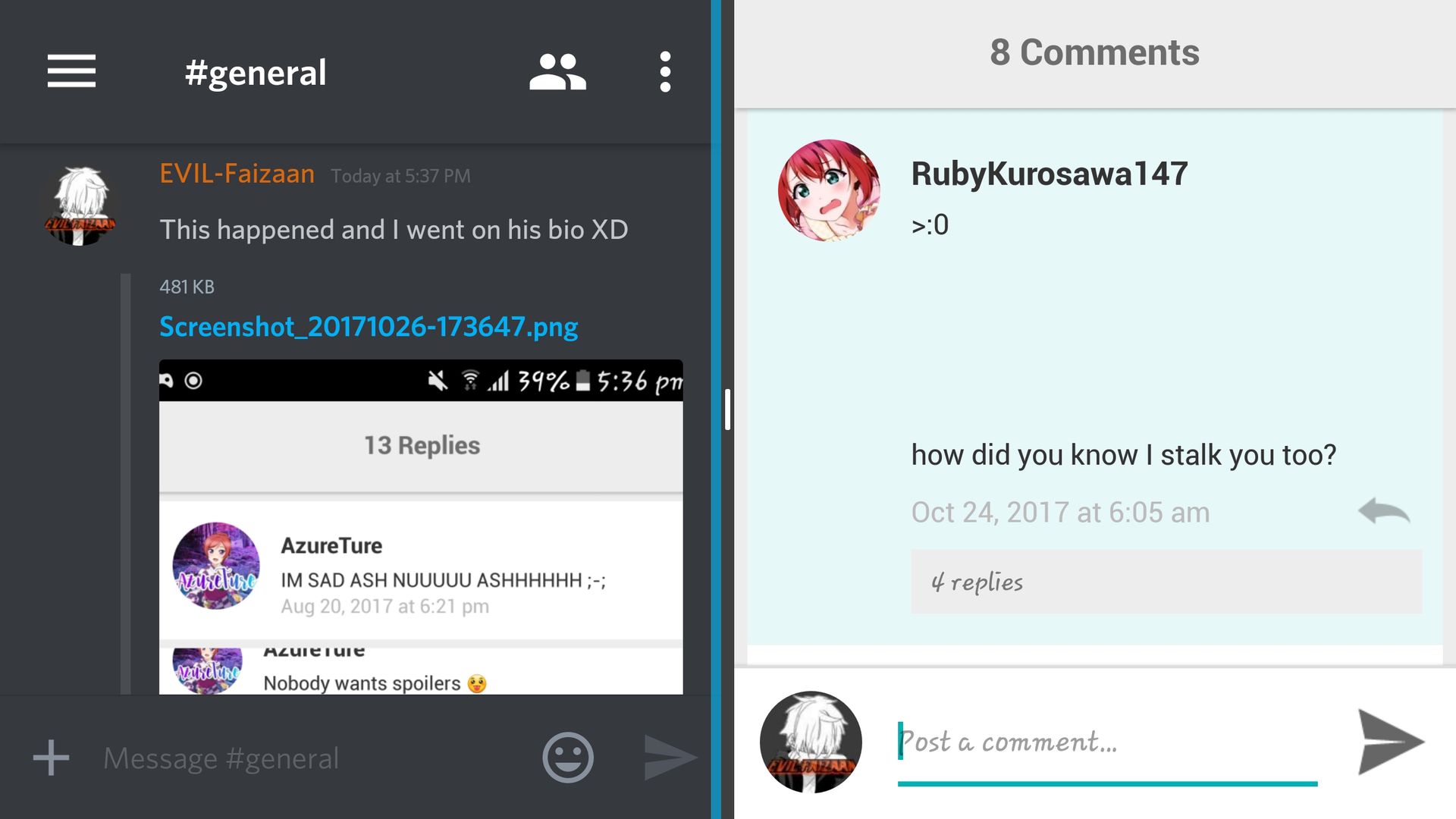The height and width of the screenshot is (819, 1456).
Task: Open the emoji picker
Action: pyautogui.click(x=568, y=757)
